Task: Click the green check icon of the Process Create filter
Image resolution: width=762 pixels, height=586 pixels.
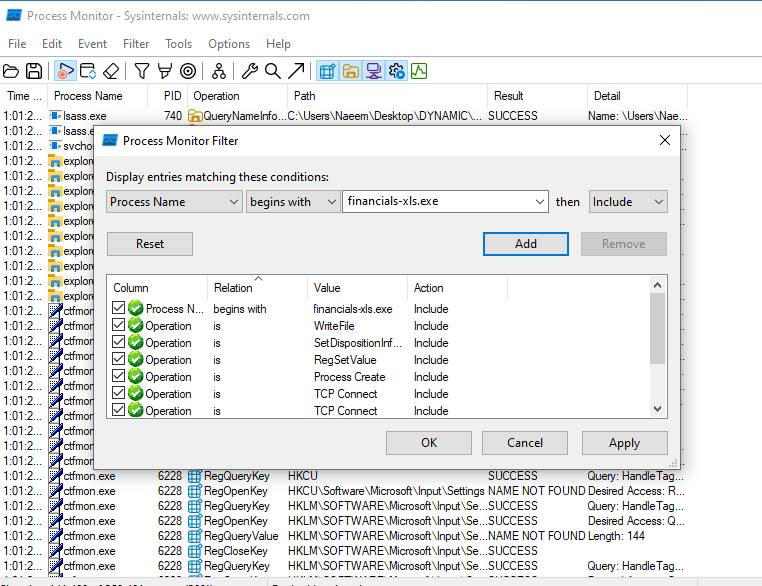Action: point(136,377)
